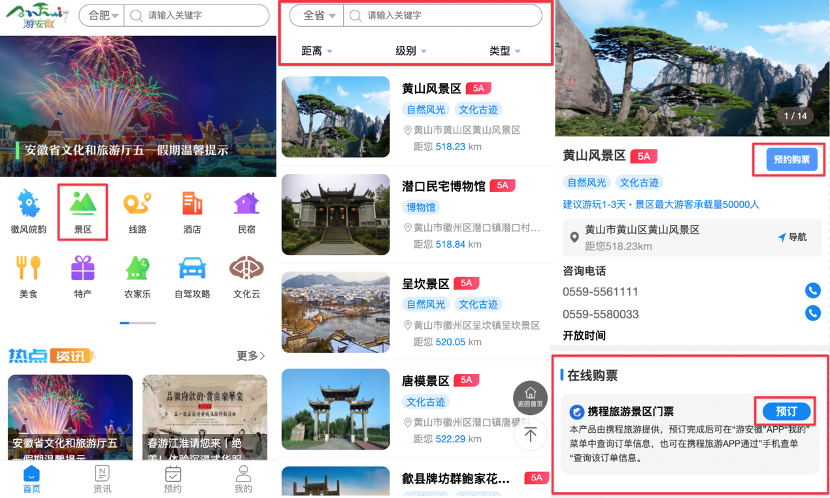Expand the 距离 distance filter
Viewport: 830px width, 498px height.
click(317, 51)
